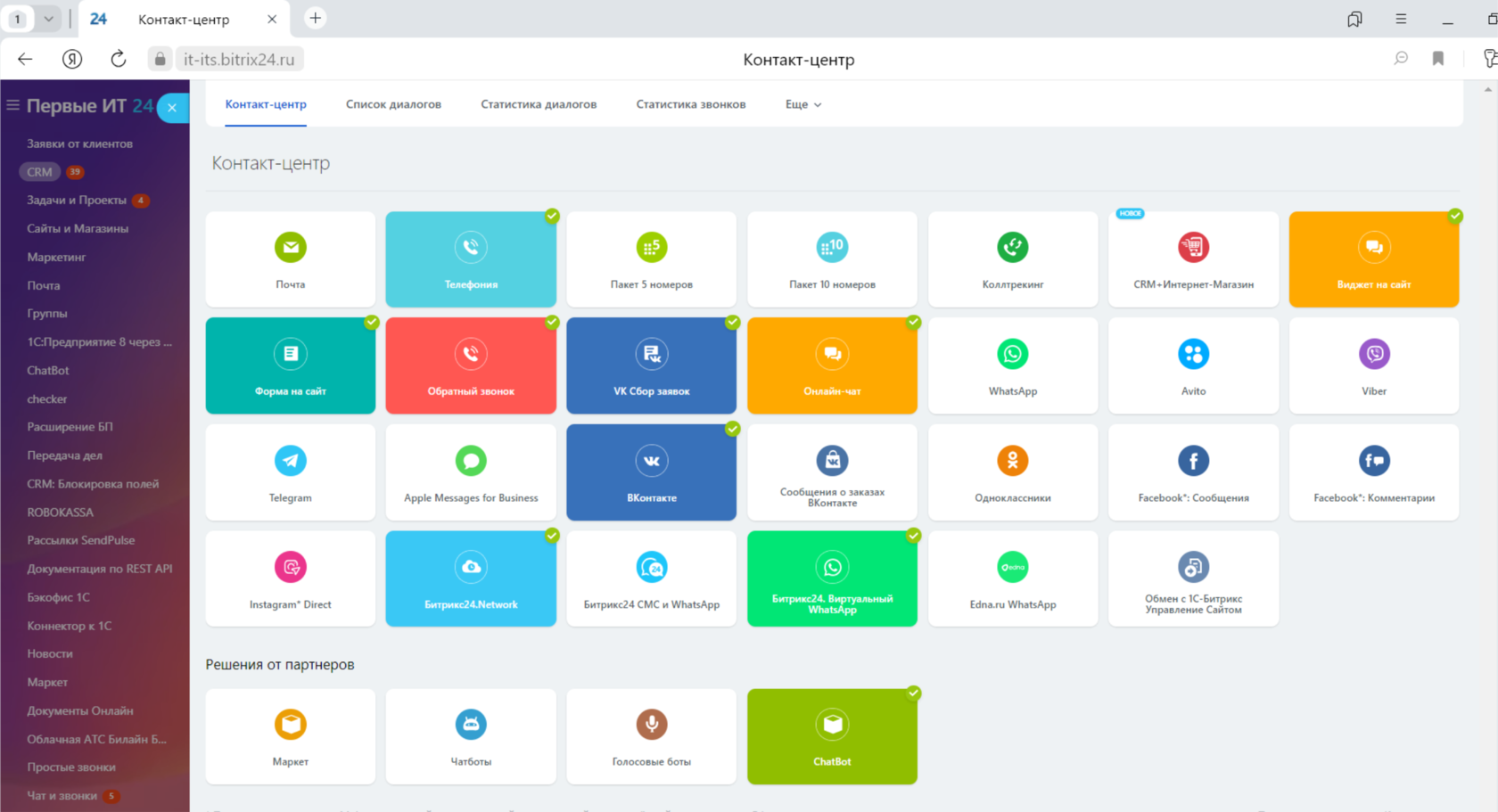Toggle the sidebar hamburger menu
The image size is (1498, 812).
coord(12,105)
